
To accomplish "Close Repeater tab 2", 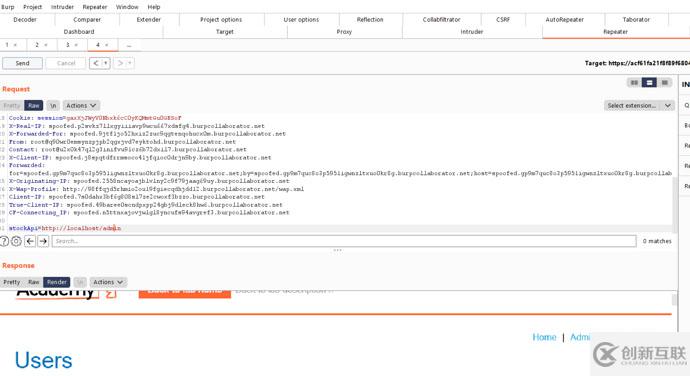I will [x=46, y=45].
